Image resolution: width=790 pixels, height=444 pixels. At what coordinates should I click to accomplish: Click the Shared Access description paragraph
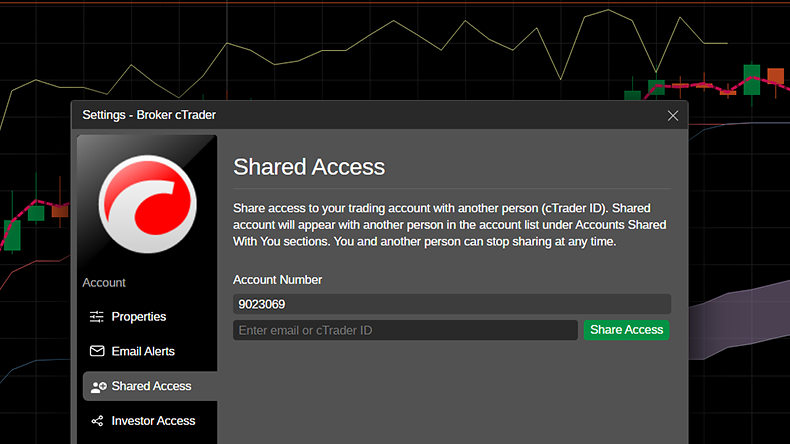[450, 225]
